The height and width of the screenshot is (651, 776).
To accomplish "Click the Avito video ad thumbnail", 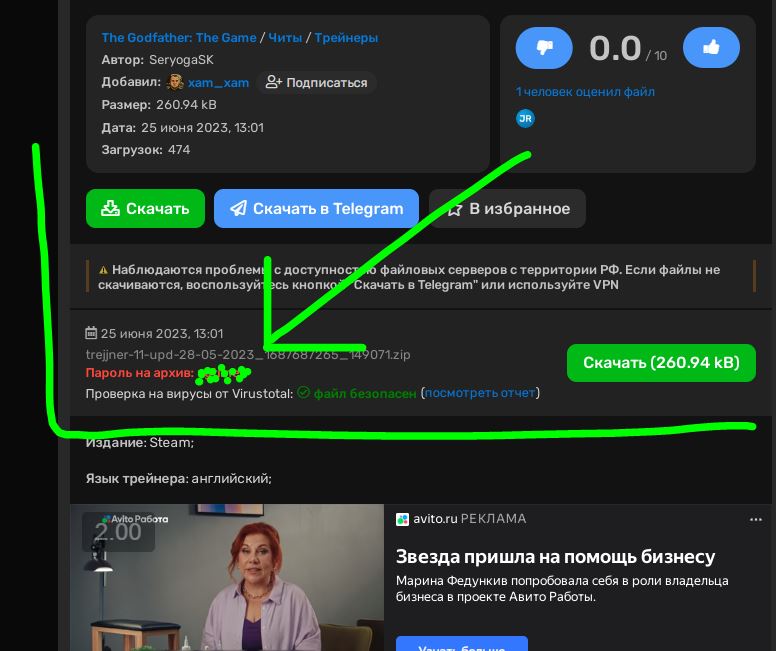I will (x=227, y=577).
